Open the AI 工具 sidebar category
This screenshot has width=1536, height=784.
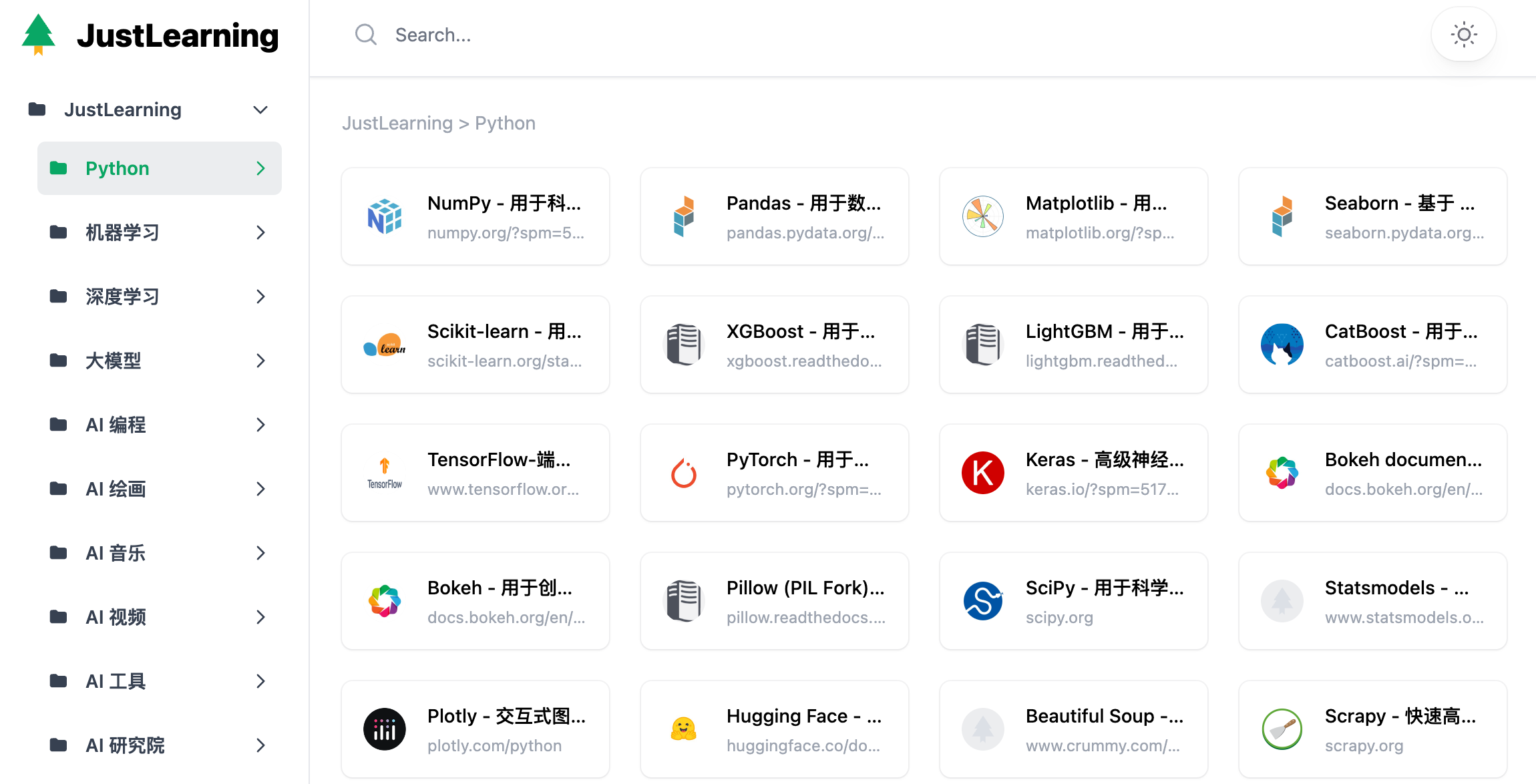[116, 681]
